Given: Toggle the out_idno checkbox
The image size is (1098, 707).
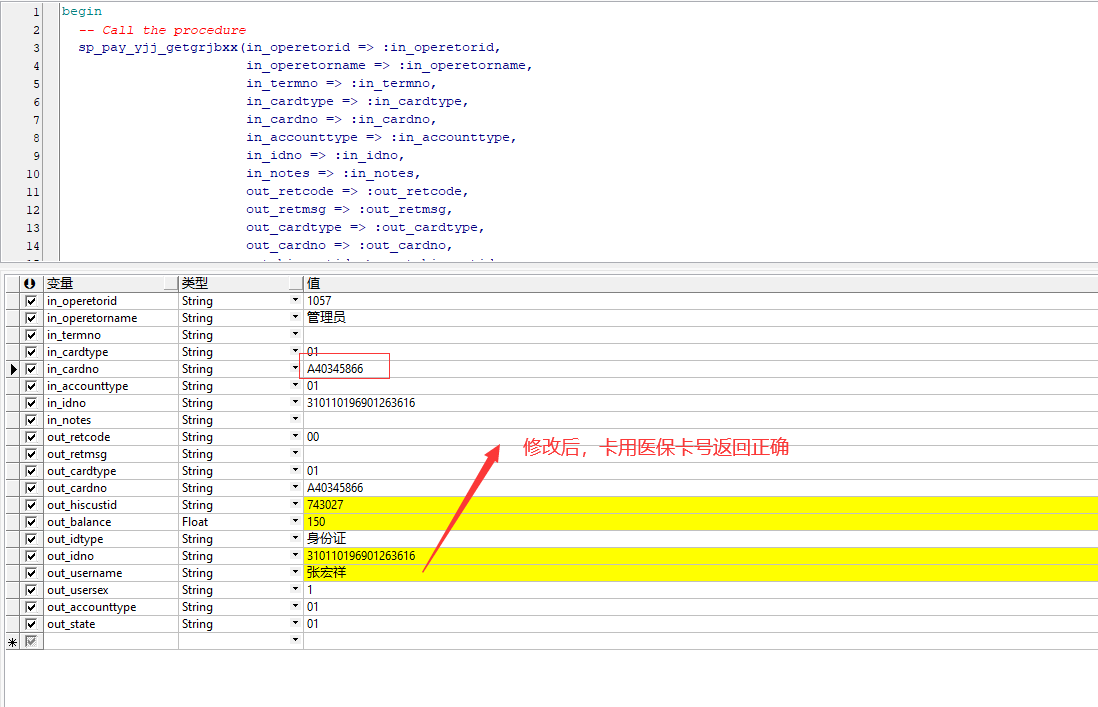Looking at the screenshot, I should click(31, 556).
